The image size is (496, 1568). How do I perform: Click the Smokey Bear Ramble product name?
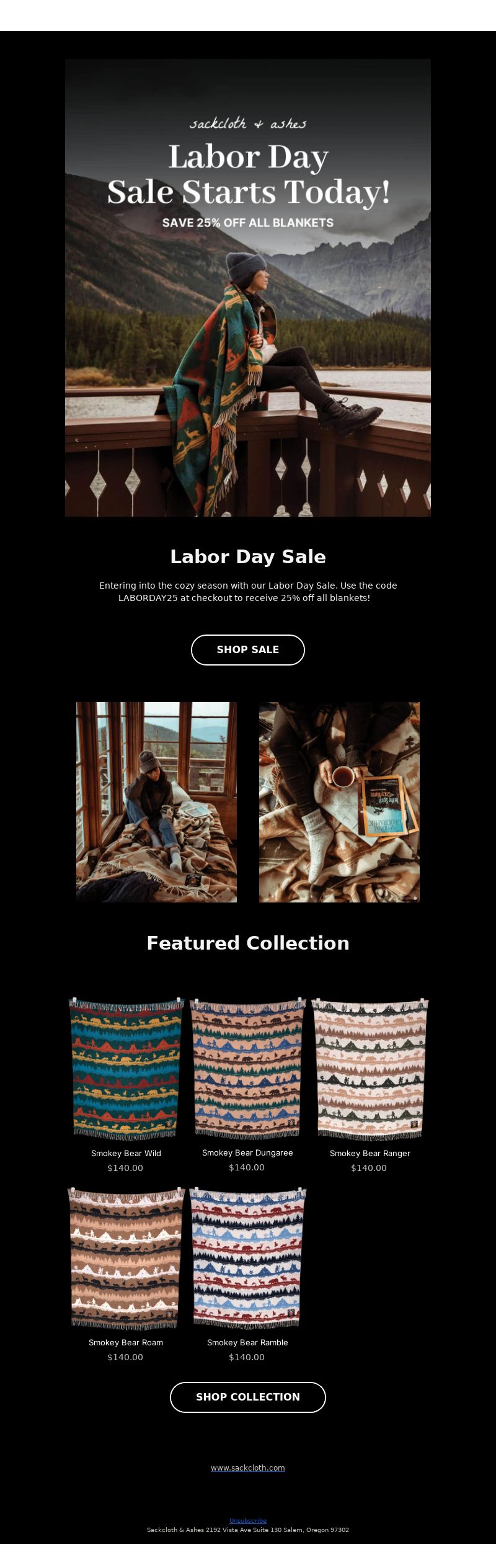pos(247,1342)
